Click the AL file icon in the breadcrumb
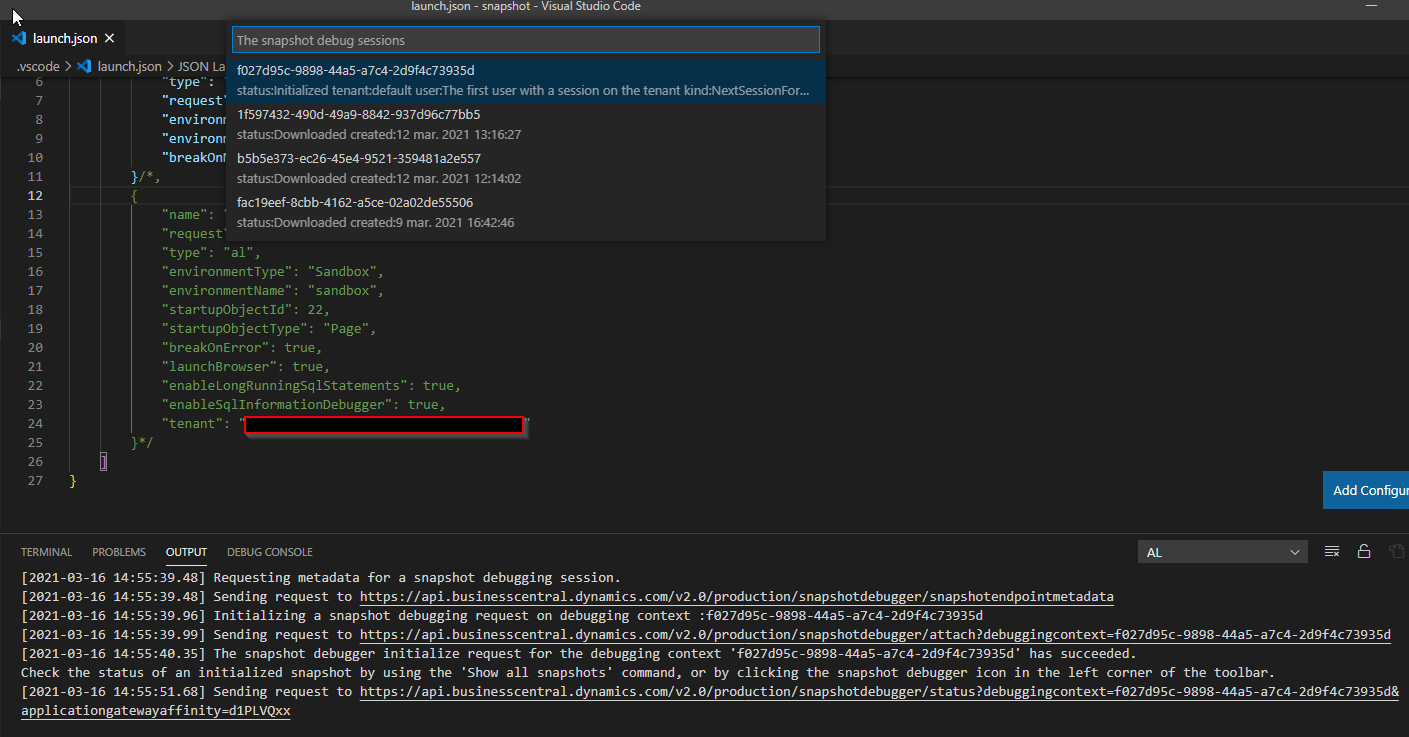Viewport: 1409px width, 737px height. [x=86, y=66]
